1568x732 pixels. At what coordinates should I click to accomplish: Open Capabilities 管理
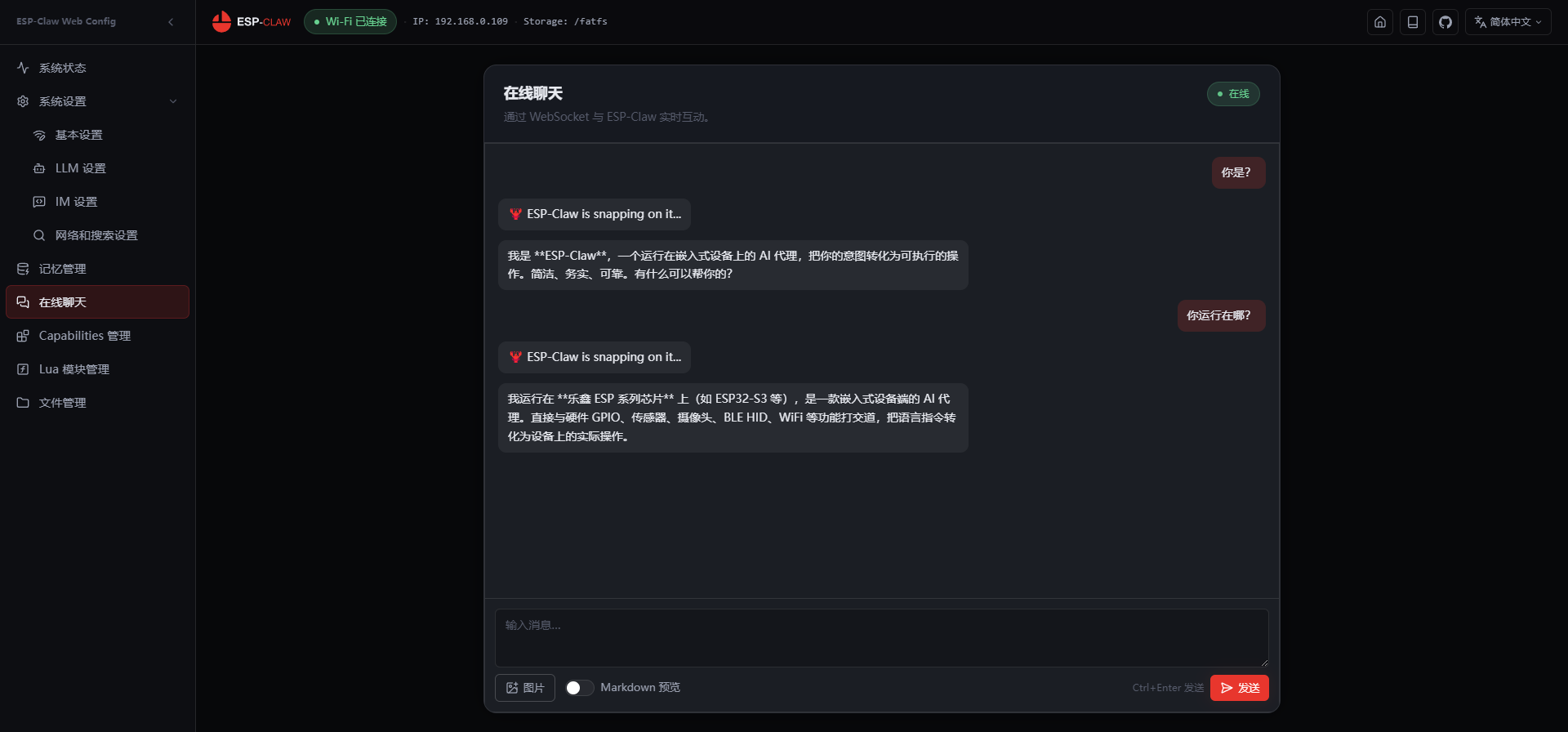coord(98,336)
